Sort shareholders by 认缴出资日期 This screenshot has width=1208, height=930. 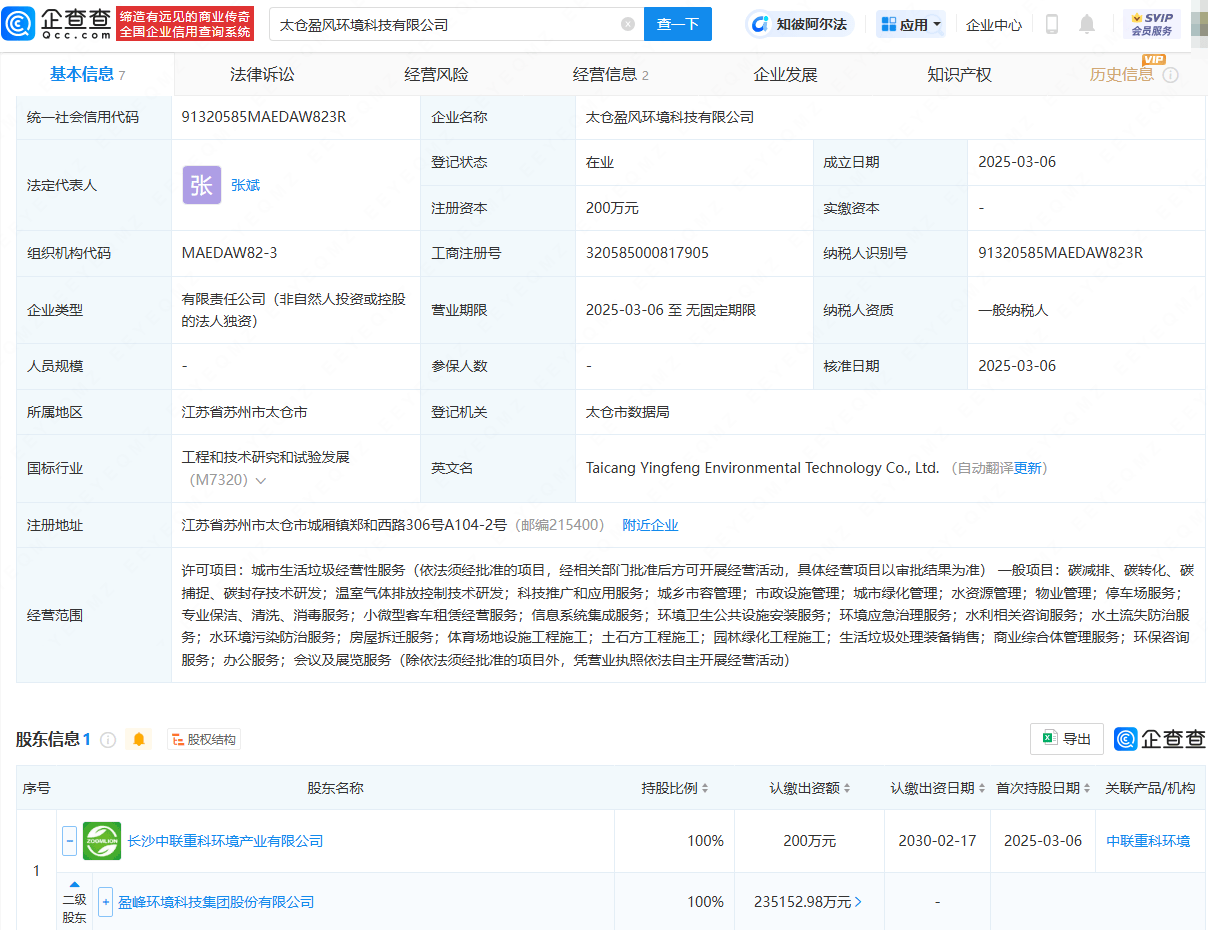click(982, 788)
